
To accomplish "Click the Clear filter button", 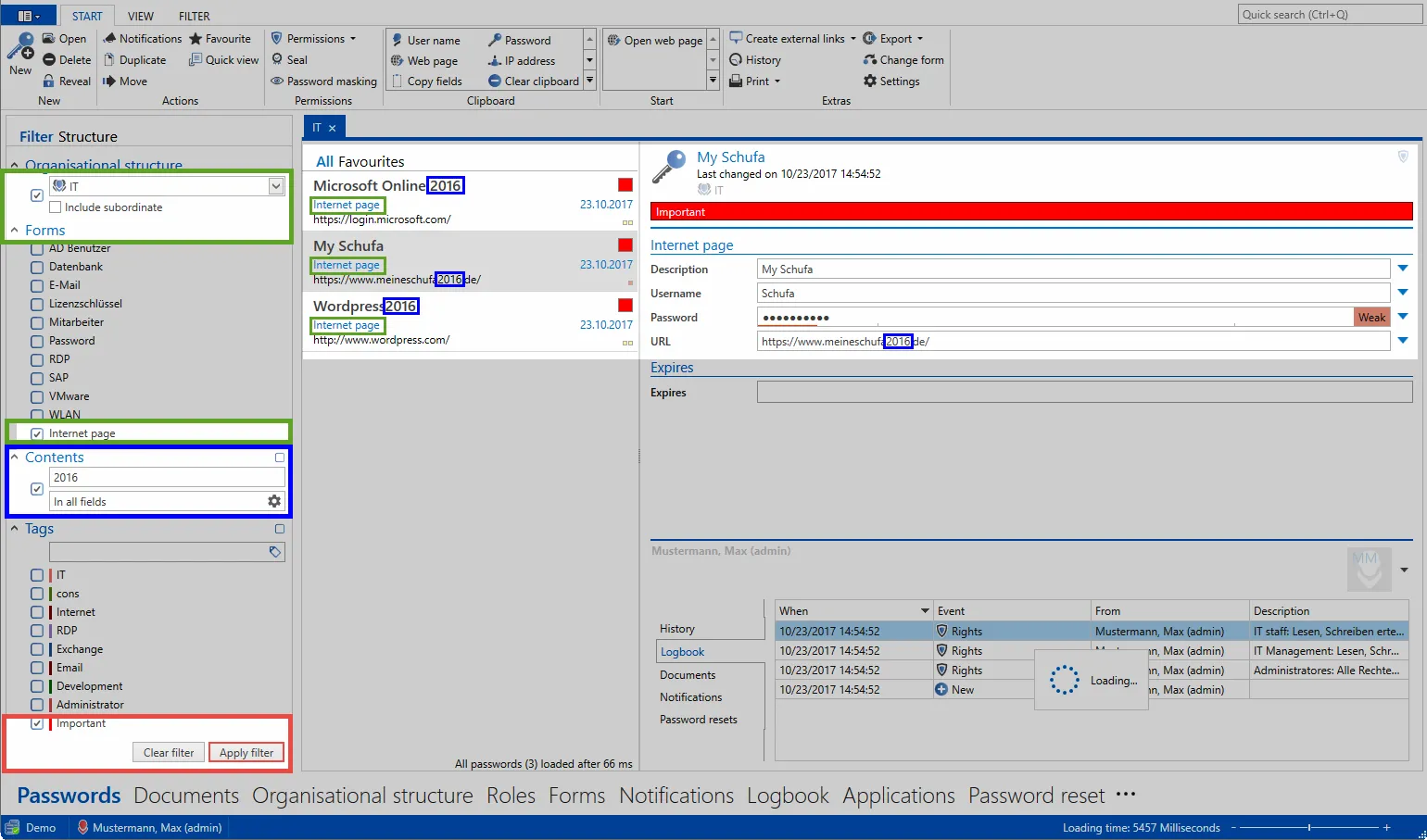I will click(168, 752).
